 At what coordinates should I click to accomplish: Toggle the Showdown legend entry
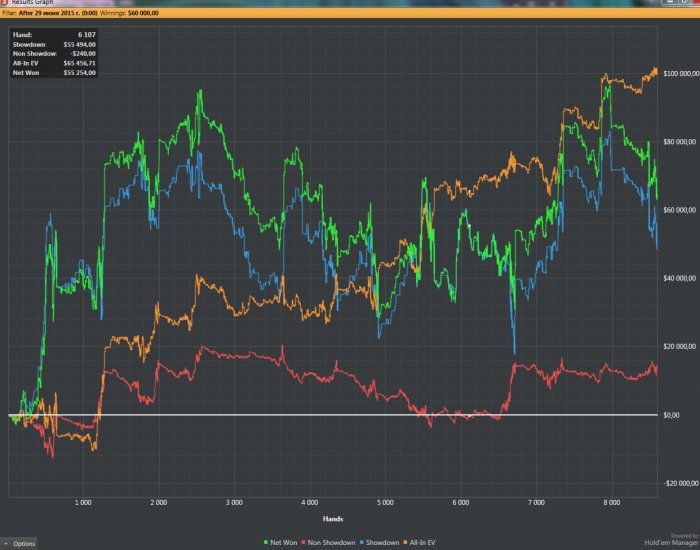tap(379, 542)
